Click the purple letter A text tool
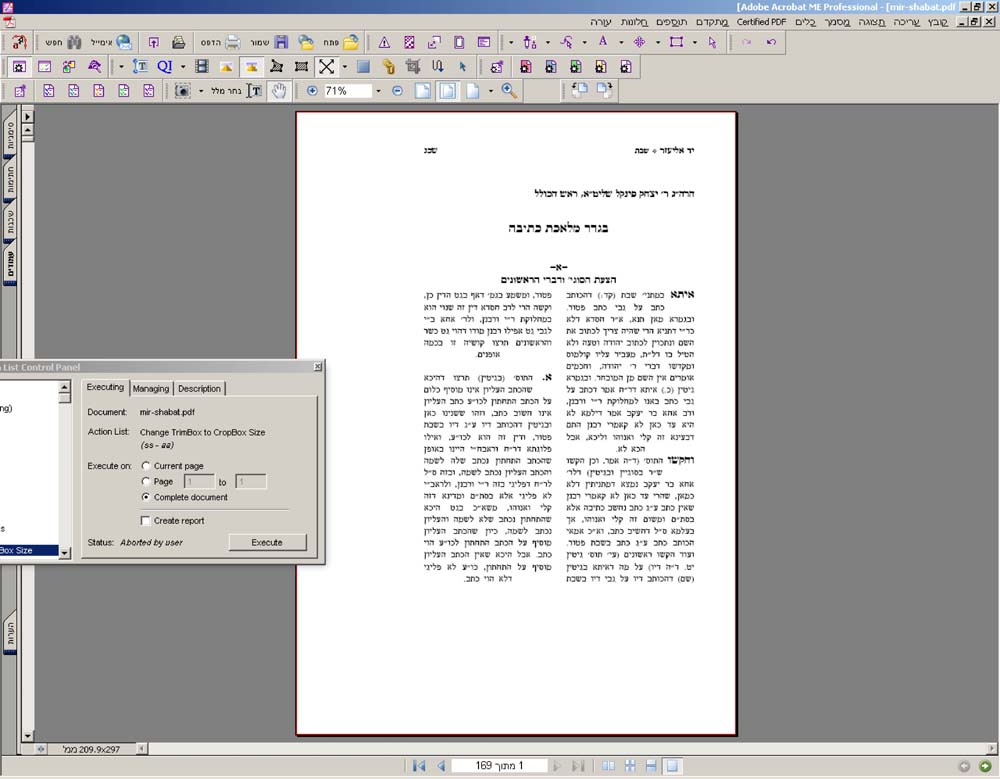 603,41
